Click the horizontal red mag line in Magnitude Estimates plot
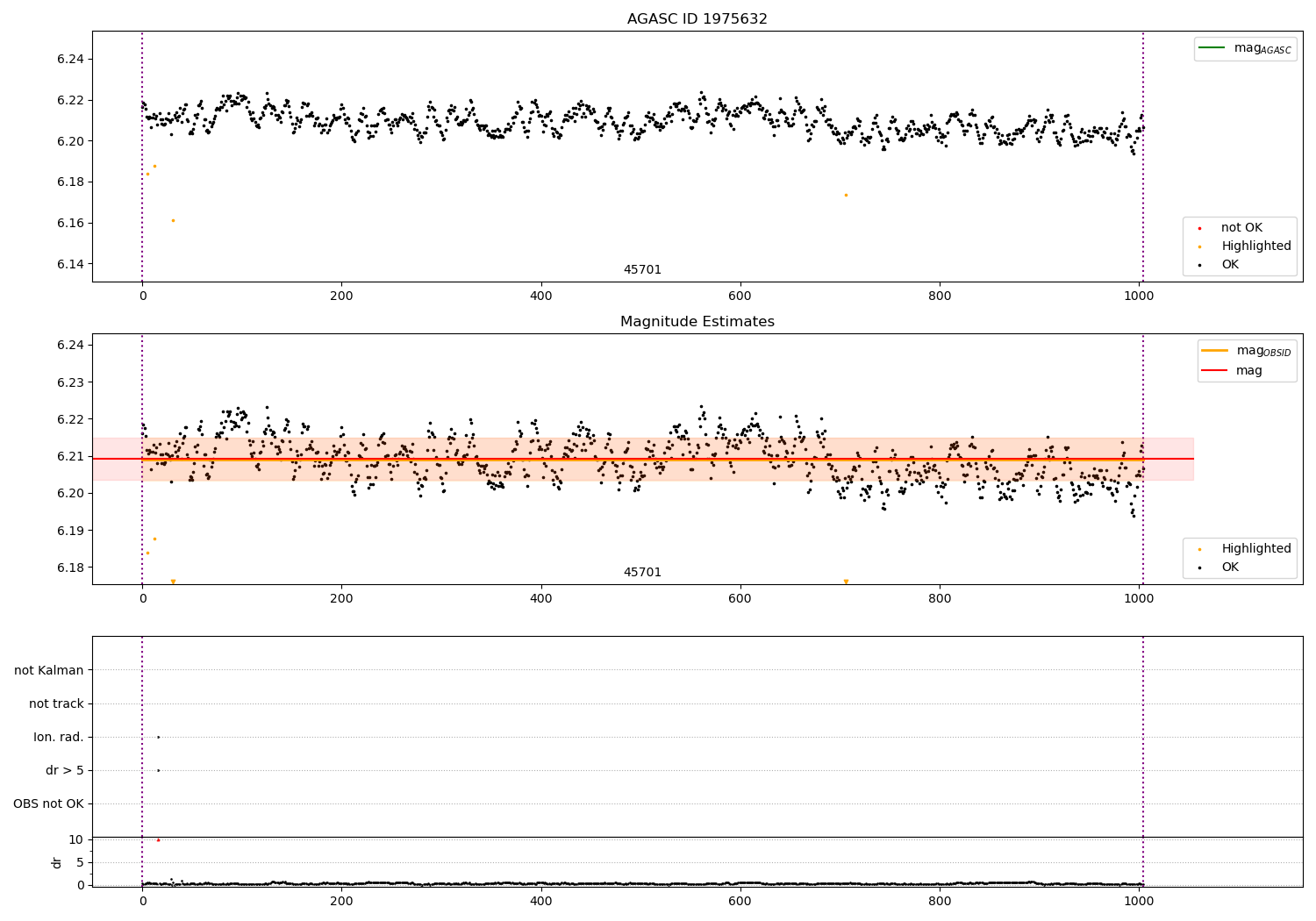The height and width of the screenshot is (921, 1316). coord(643,459)
